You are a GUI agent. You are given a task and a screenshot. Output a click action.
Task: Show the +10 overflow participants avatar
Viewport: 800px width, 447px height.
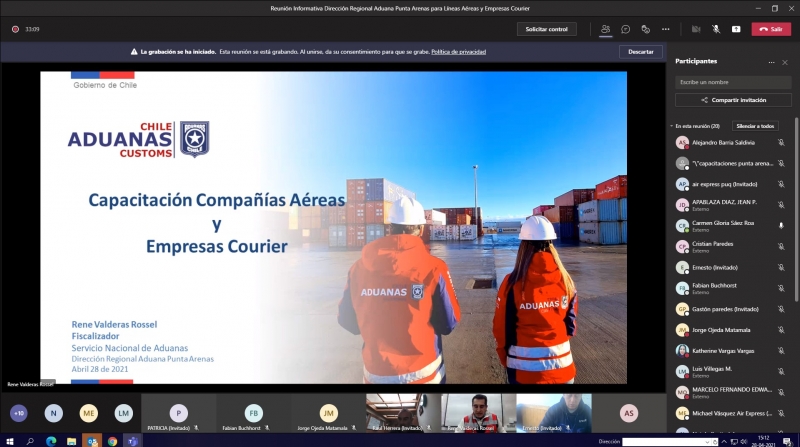click(18, 413)
